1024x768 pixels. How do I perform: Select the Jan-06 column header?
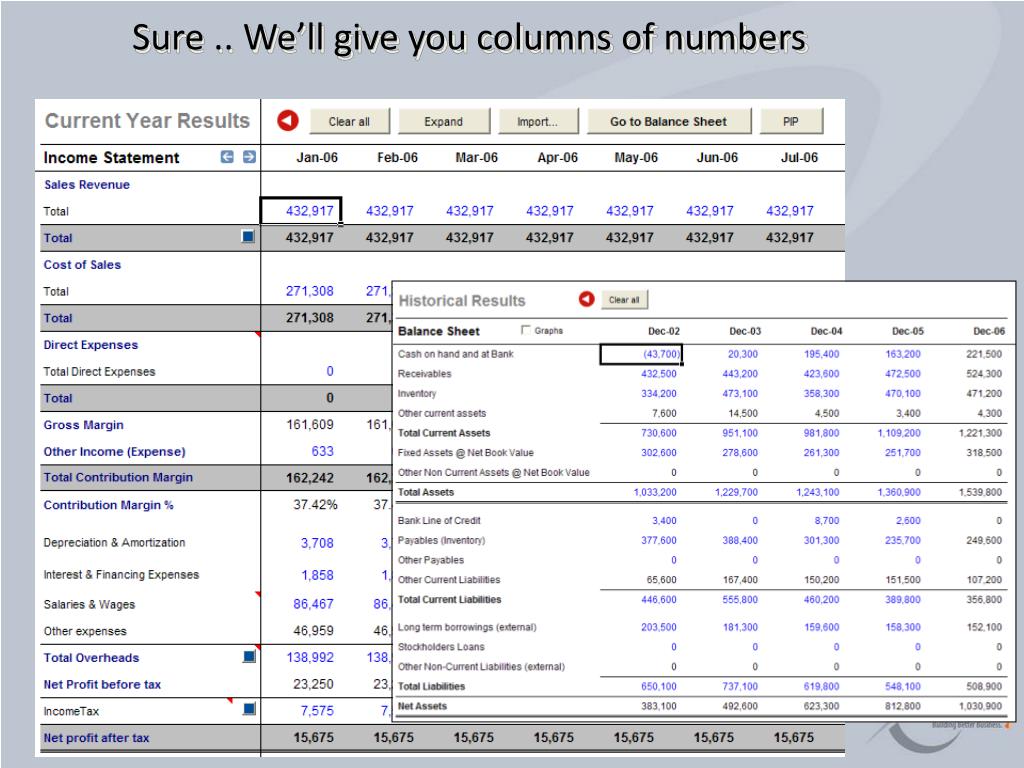[317, 157]
